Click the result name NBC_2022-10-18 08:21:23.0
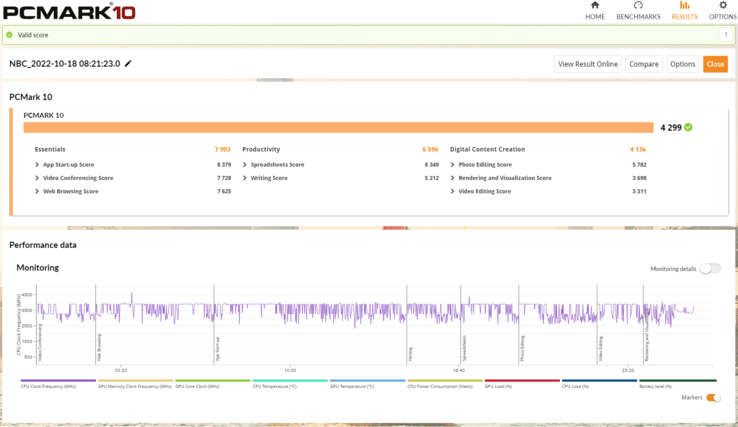 pos(64,64)
